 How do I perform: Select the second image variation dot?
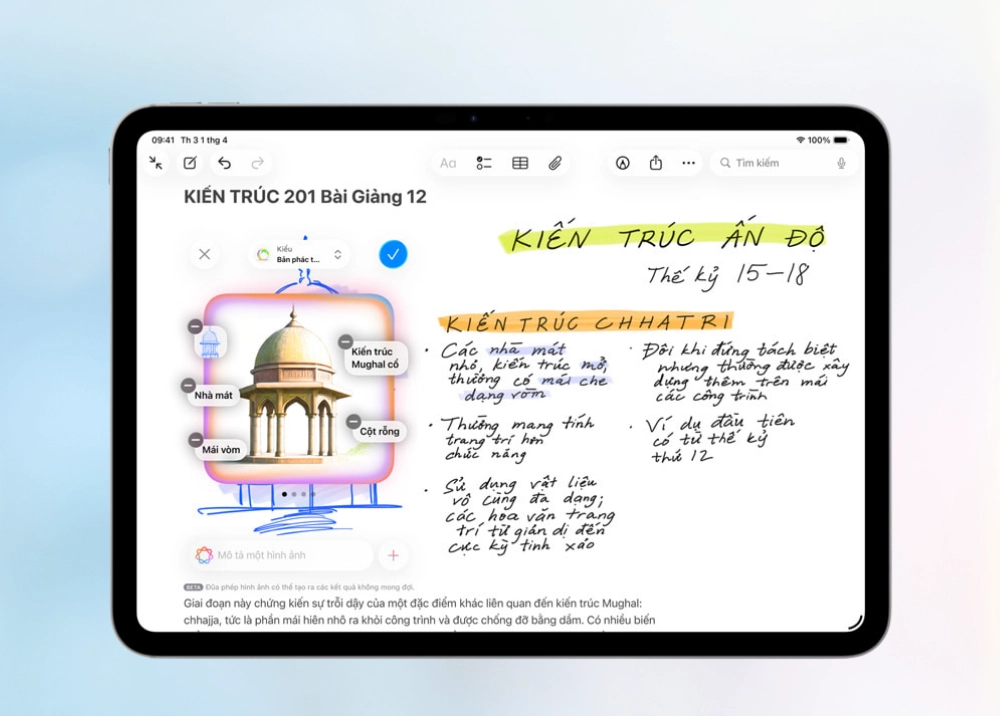[294, 492]
